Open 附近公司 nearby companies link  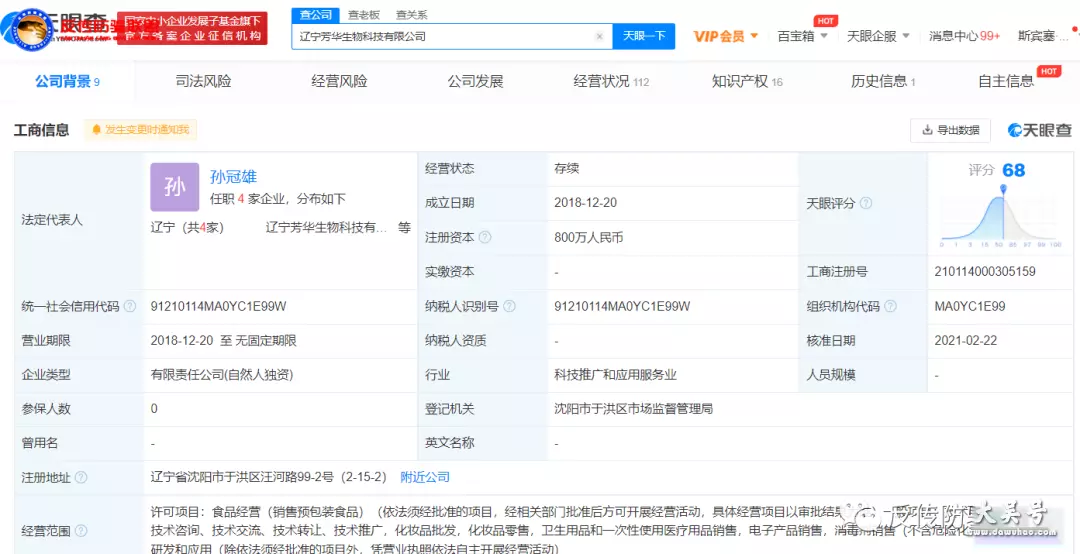coord(425,478)
